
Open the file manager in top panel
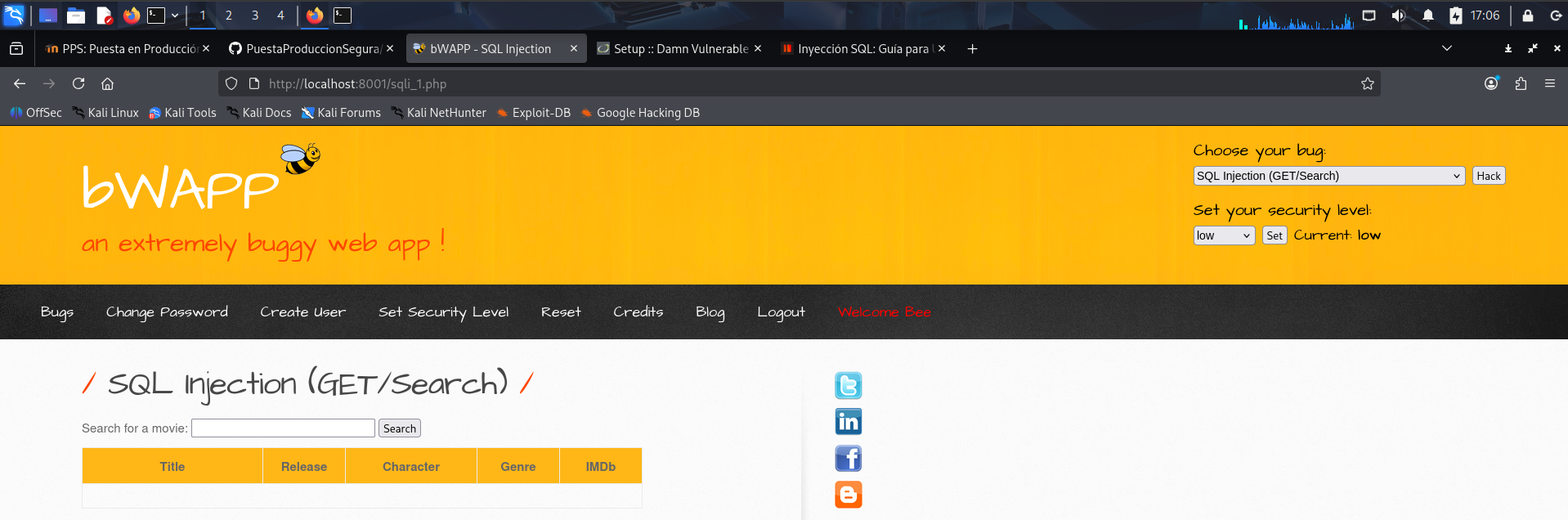(76, 15)
